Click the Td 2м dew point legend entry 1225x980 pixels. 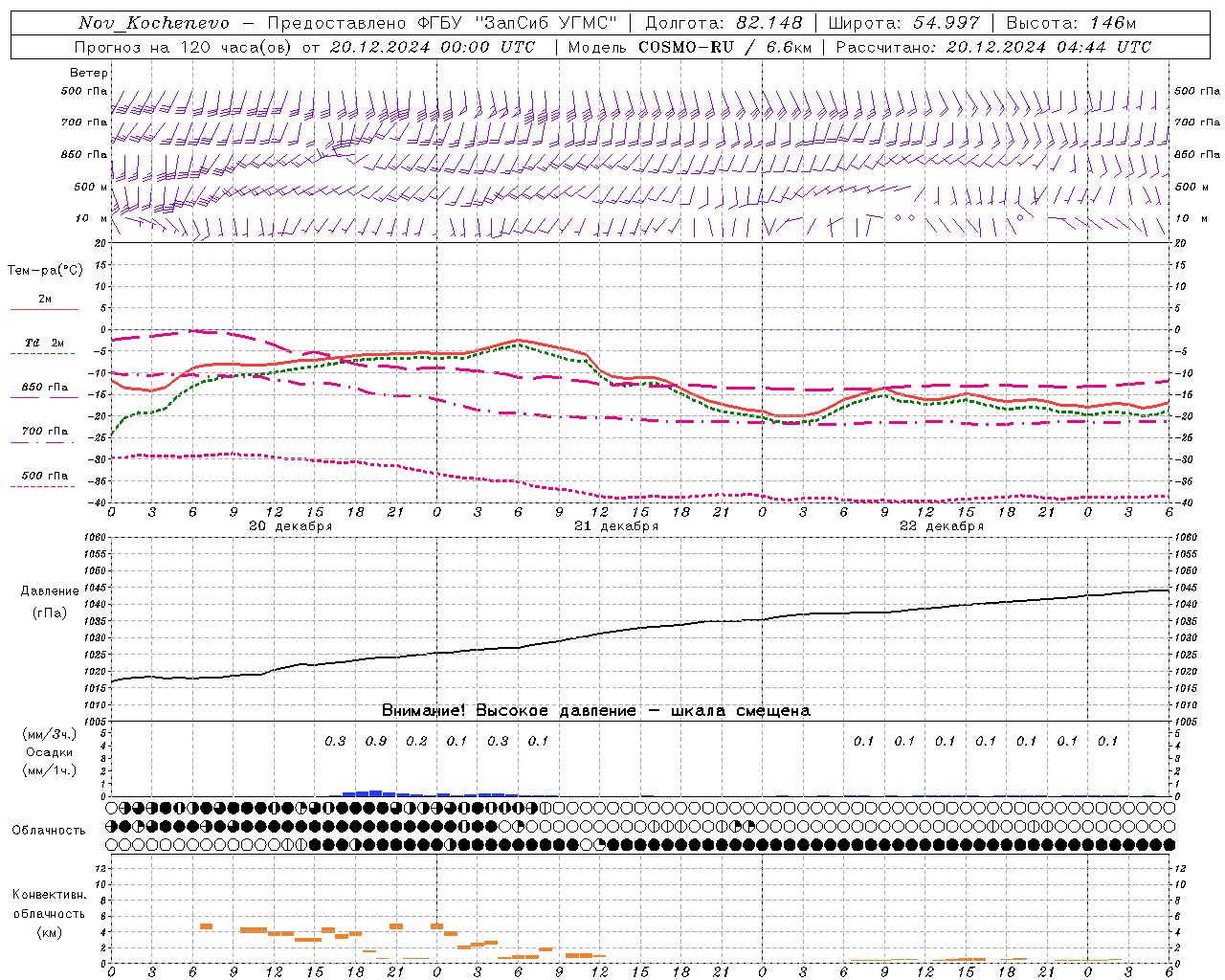[x=45, y=343]
